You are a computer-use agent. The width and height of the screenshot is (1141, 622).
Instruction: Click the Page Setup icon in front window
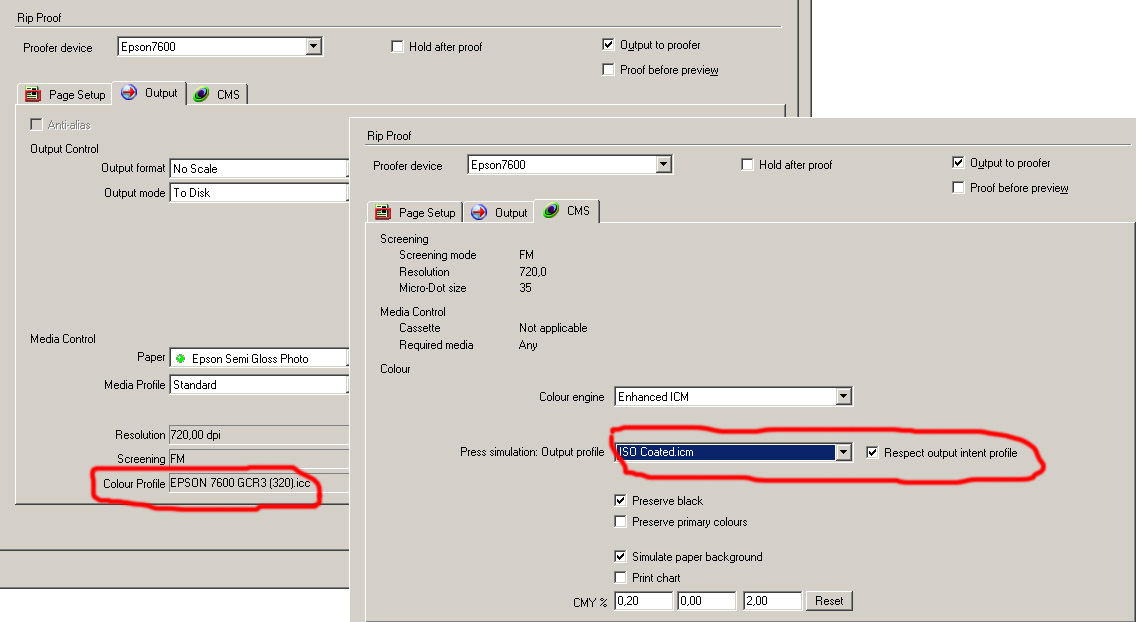(x=383, y=212)
